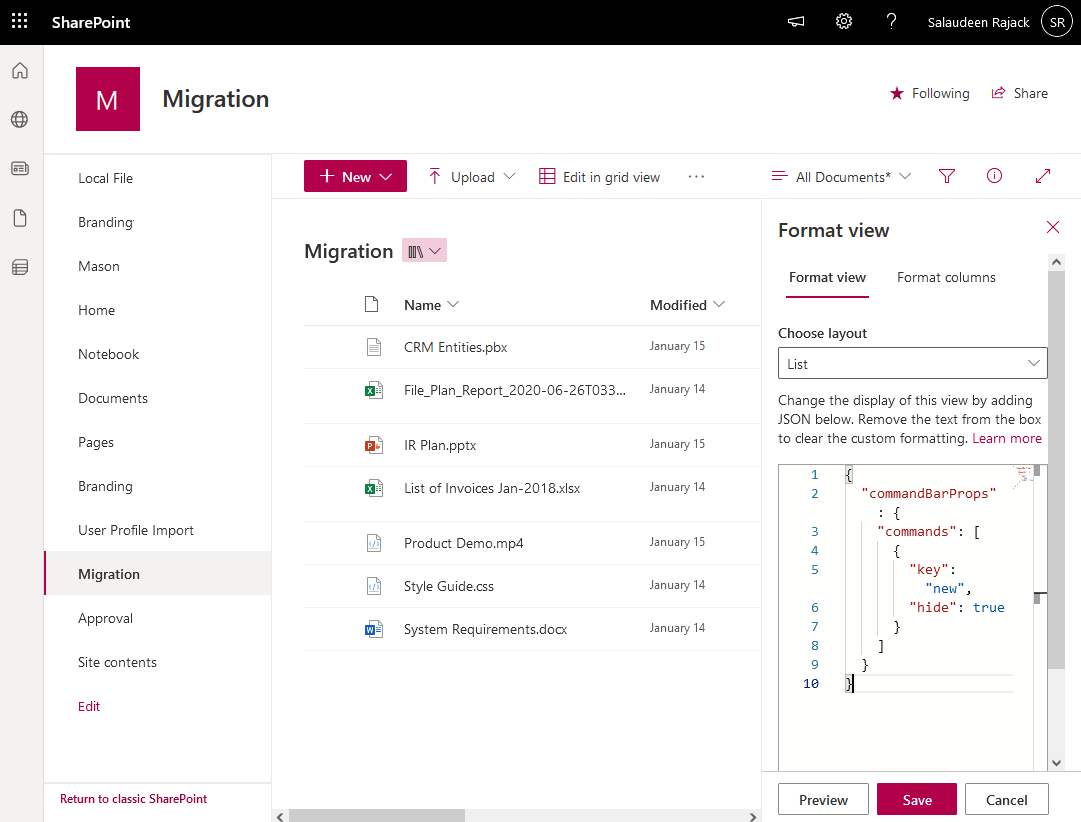The height and width of the screenshot is (822, 1081).
Task: Toggle Following status for the Migration site
Action: point(930,93)
